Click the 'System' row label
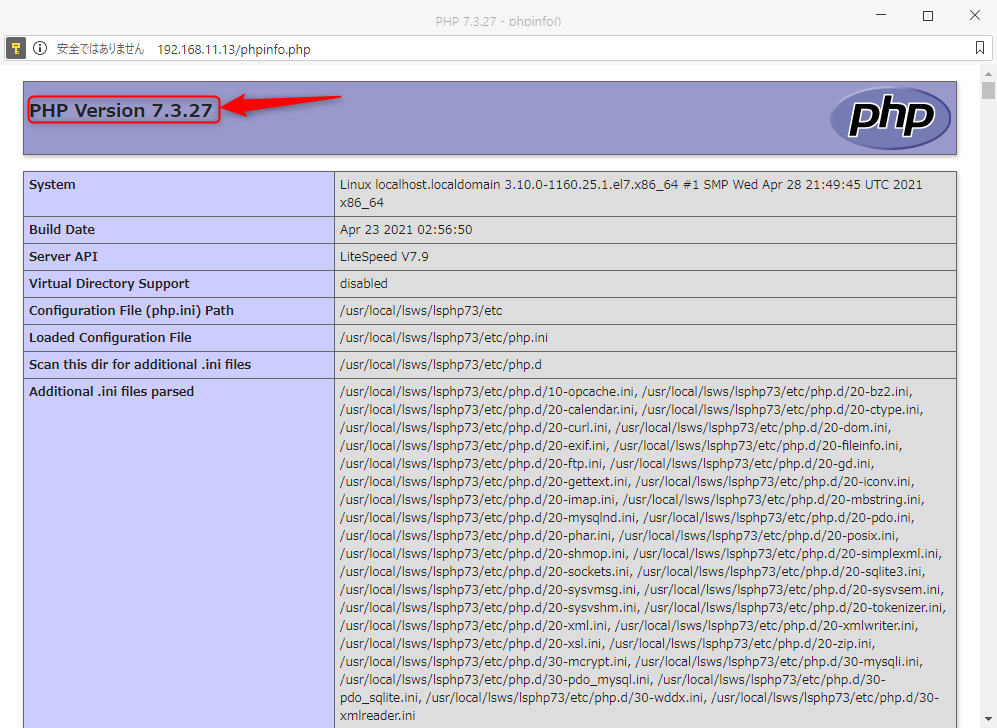997x728 pixels. (52, 185)
